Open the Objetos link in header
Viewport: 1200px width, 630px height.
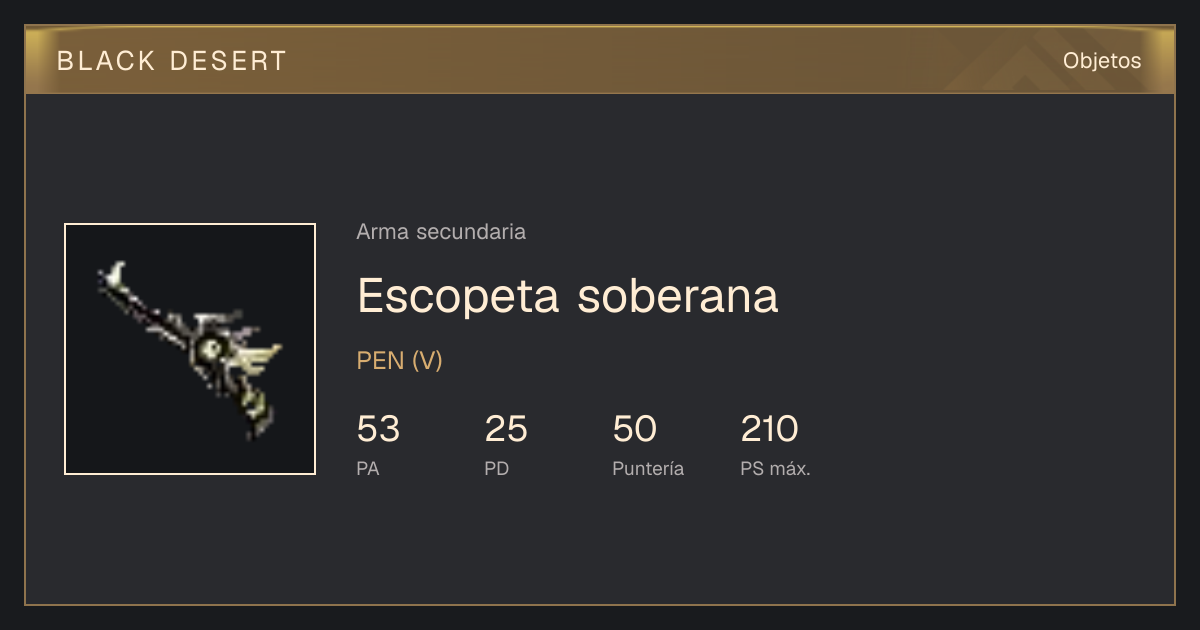pyautogui.click(x=1102, y=60)
